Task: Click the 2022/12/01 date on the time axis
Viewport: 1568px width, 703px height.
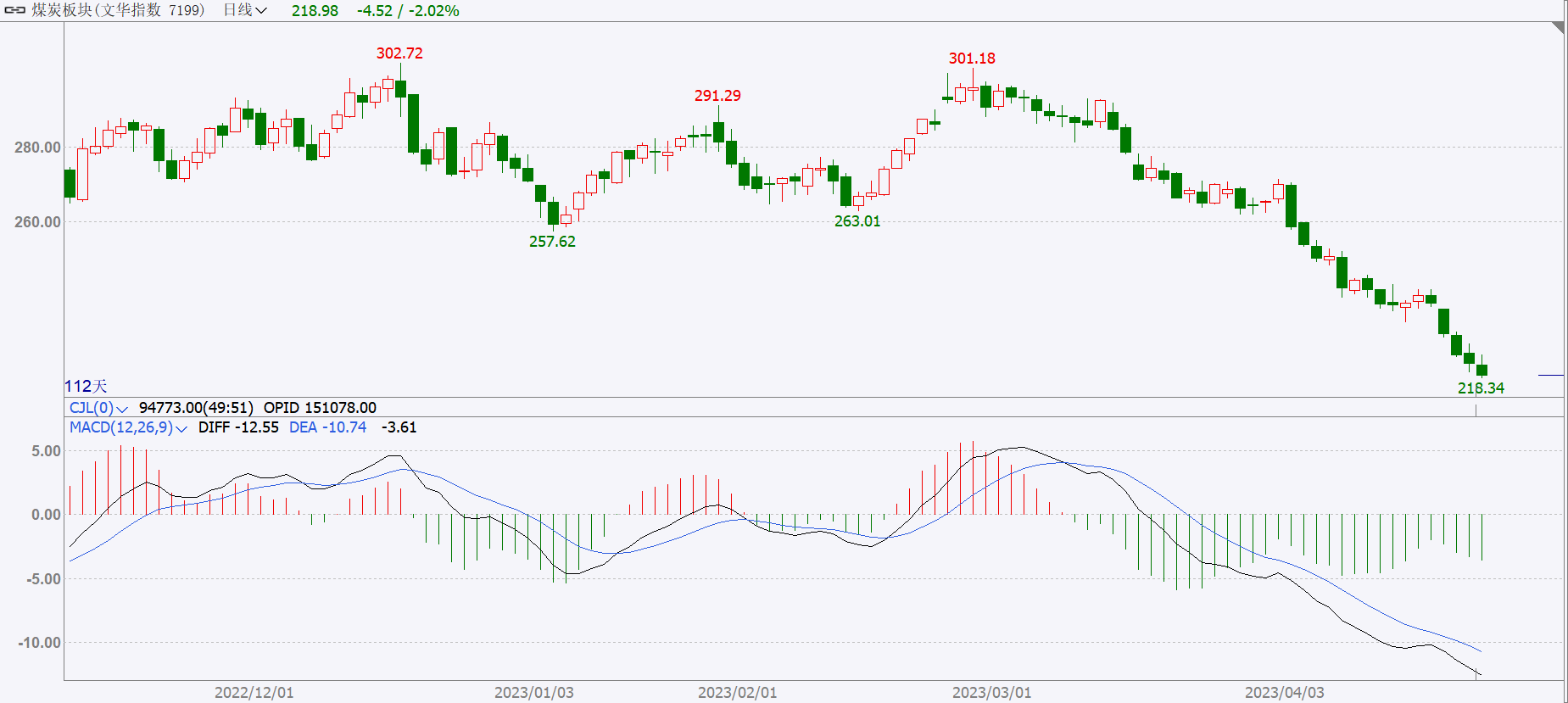Action: [x=254, y=693]
